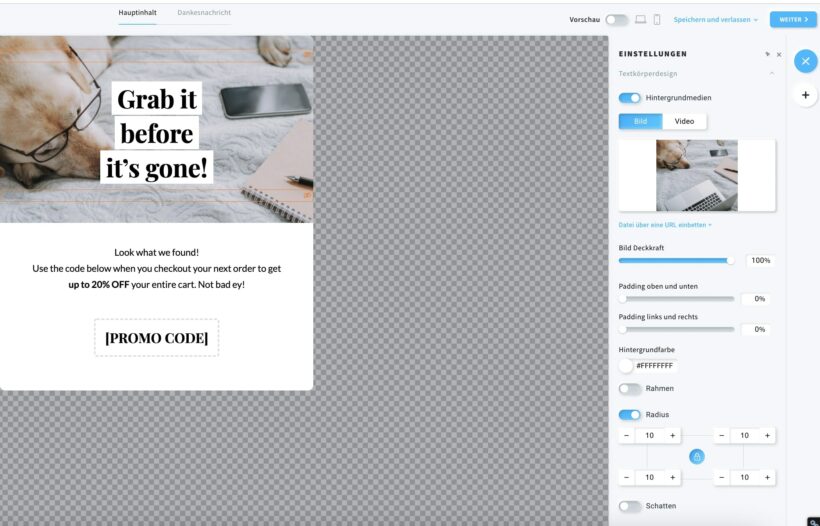Enable the Rahmen toggle

pos(630,388)
